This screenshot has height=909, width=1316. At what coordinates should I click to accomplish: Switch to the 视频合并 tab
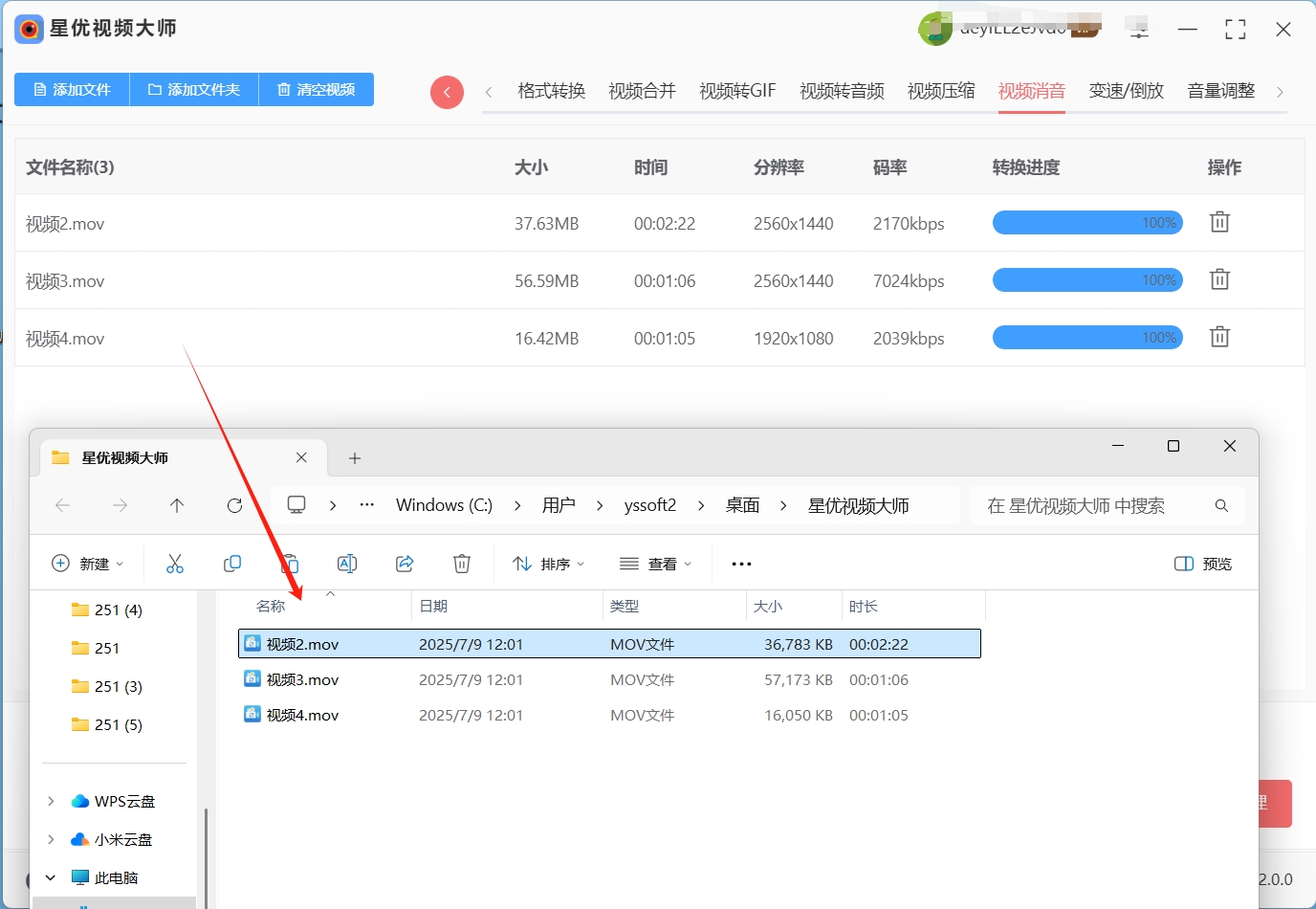(x=642, y=91)
